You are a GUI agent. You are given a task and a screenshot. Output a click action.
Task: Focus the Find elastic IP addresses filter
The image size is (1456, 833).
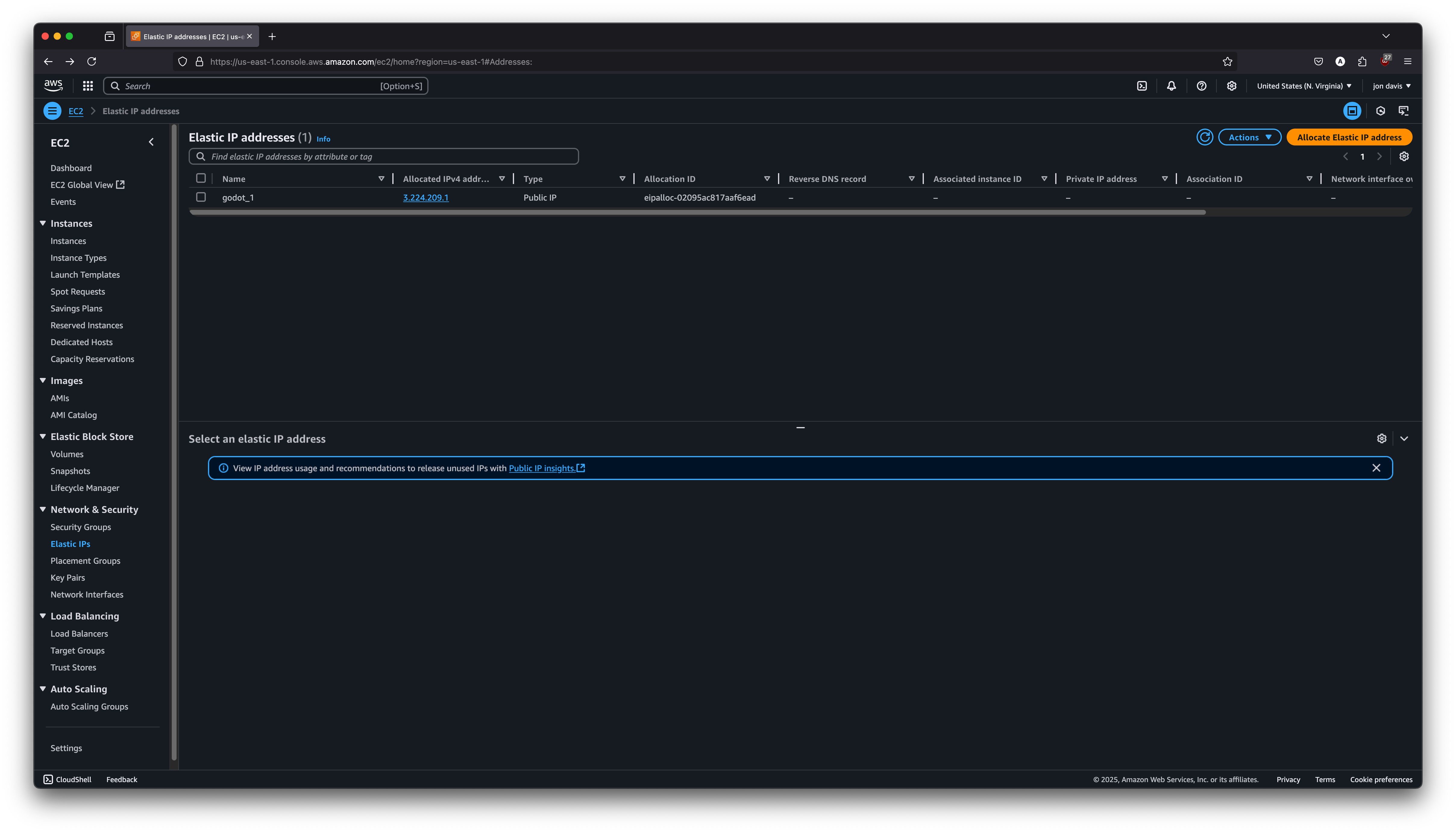(384, 157)
